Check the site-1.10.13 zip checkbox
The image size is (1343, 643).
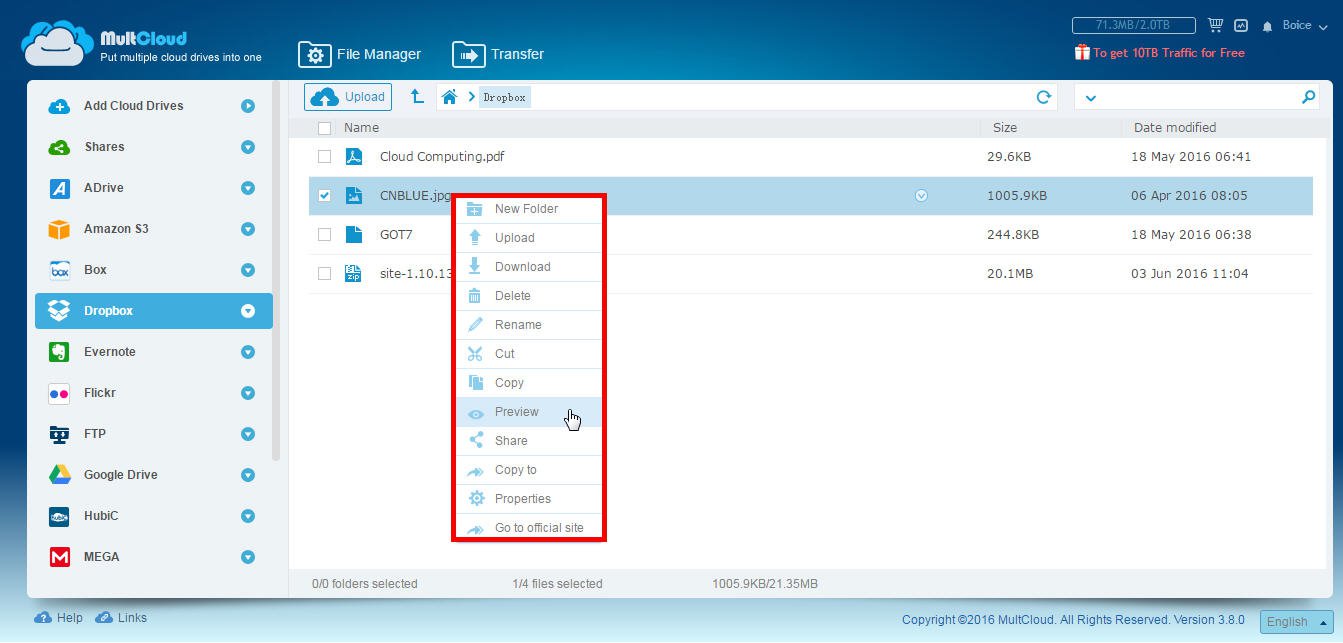pyautogui.click(x=324, y=274)
